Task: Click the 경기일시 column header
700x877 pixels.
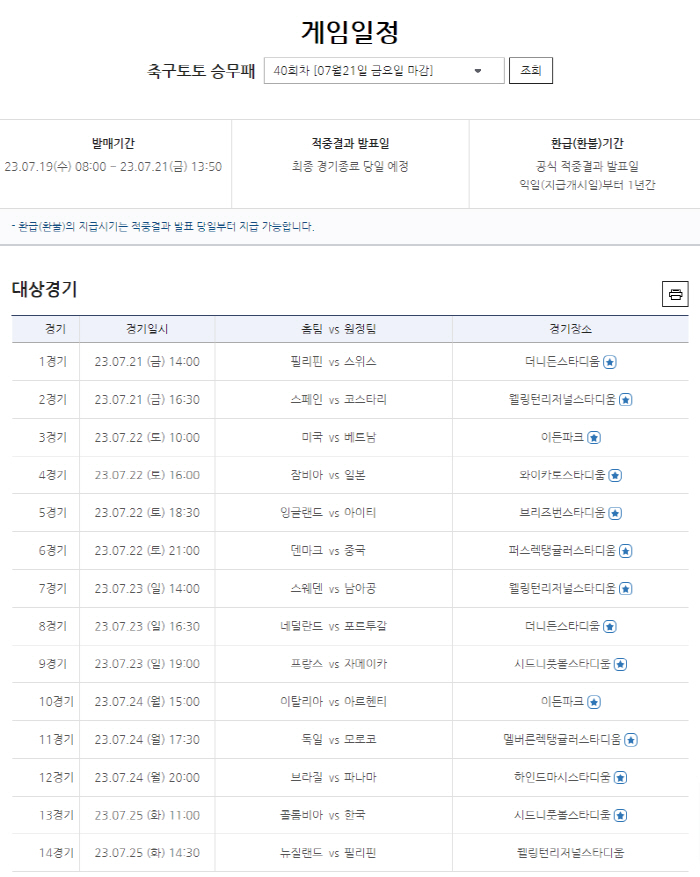Action: [x=147, y=329]
